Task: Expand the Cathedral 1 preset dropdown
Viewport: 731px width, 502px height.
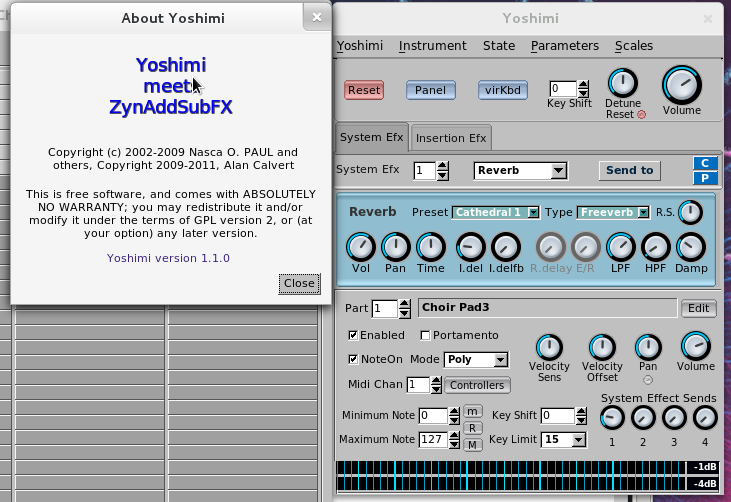Action: pyautogui.click(x=496, y=212)
